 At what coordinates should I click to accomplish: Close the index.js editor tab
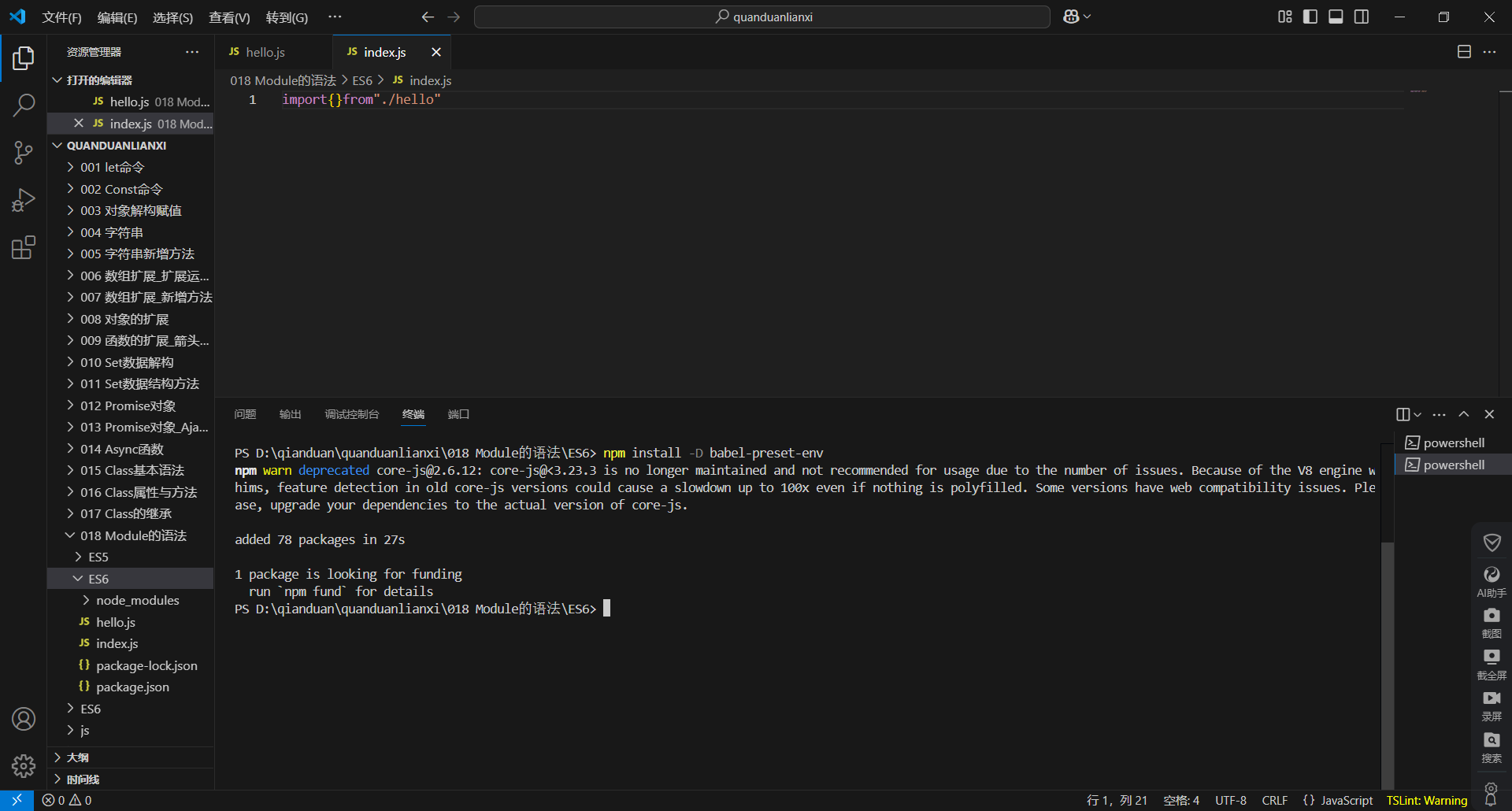tap(435, 52)
